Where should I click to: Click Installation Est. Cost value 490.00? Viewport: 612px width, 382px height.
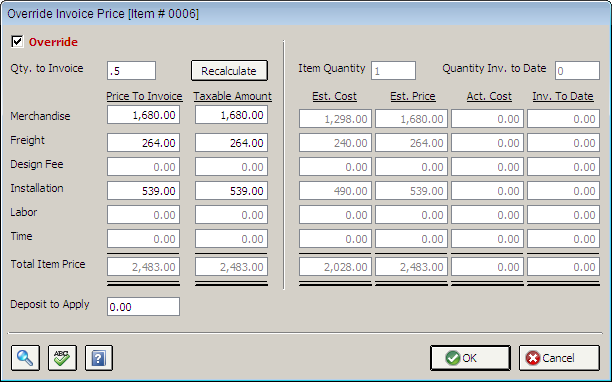335,190
